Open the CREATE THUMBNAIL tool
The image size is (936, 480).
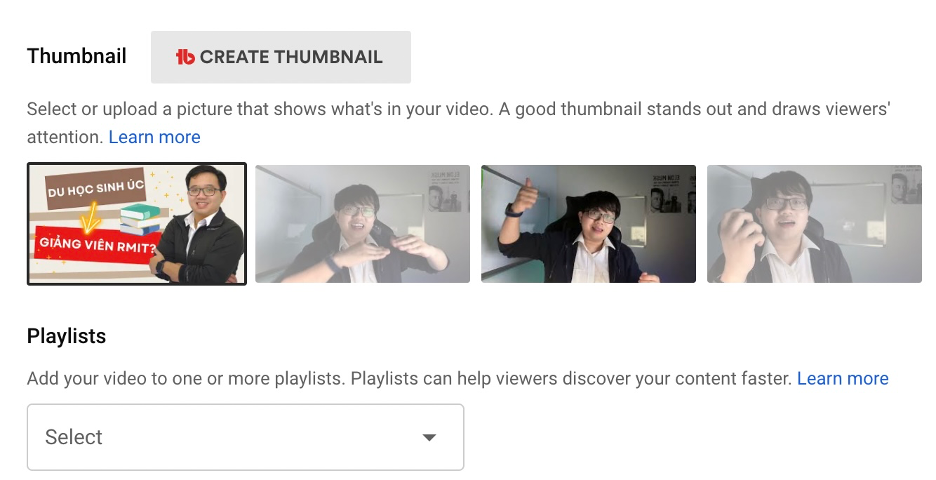(281, 57)
